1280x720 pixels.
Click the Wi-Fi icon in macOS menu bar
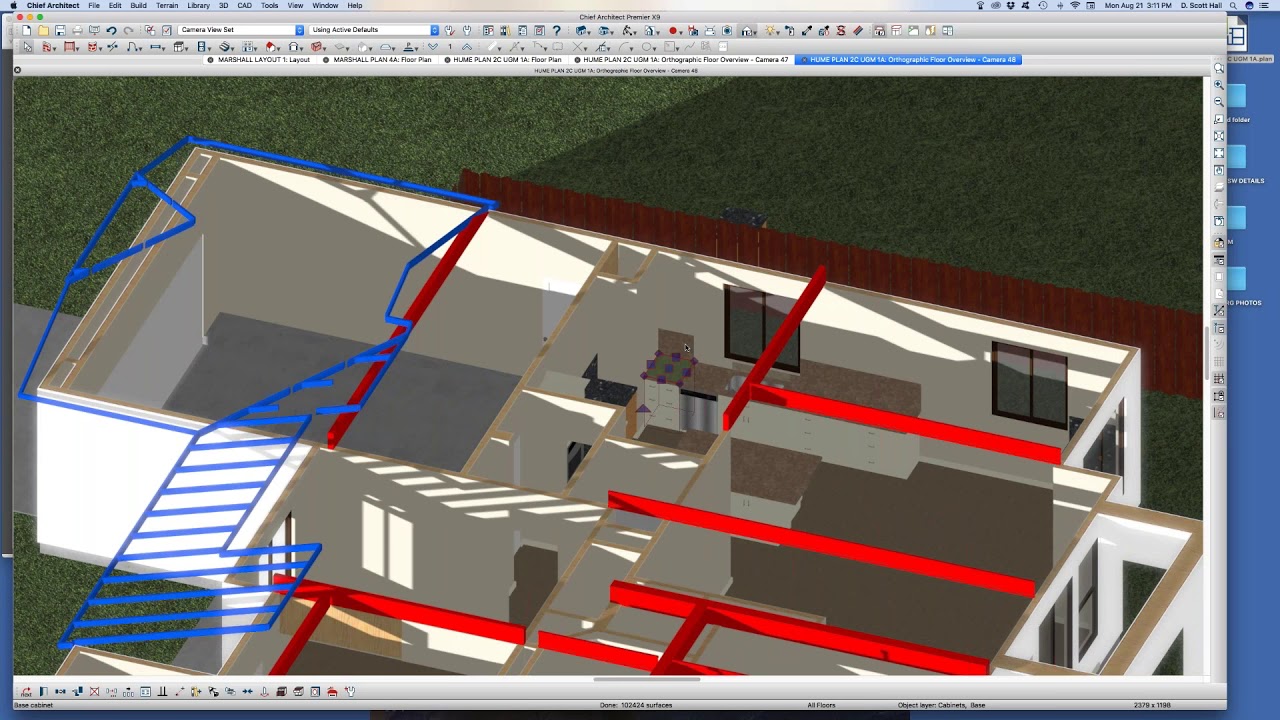tap(1075, 6)
